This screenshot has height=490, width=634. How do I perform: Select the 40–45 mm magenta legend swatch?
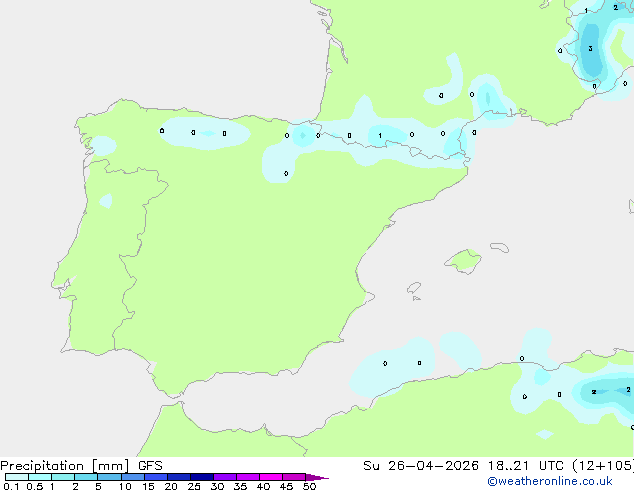[271, 477]
